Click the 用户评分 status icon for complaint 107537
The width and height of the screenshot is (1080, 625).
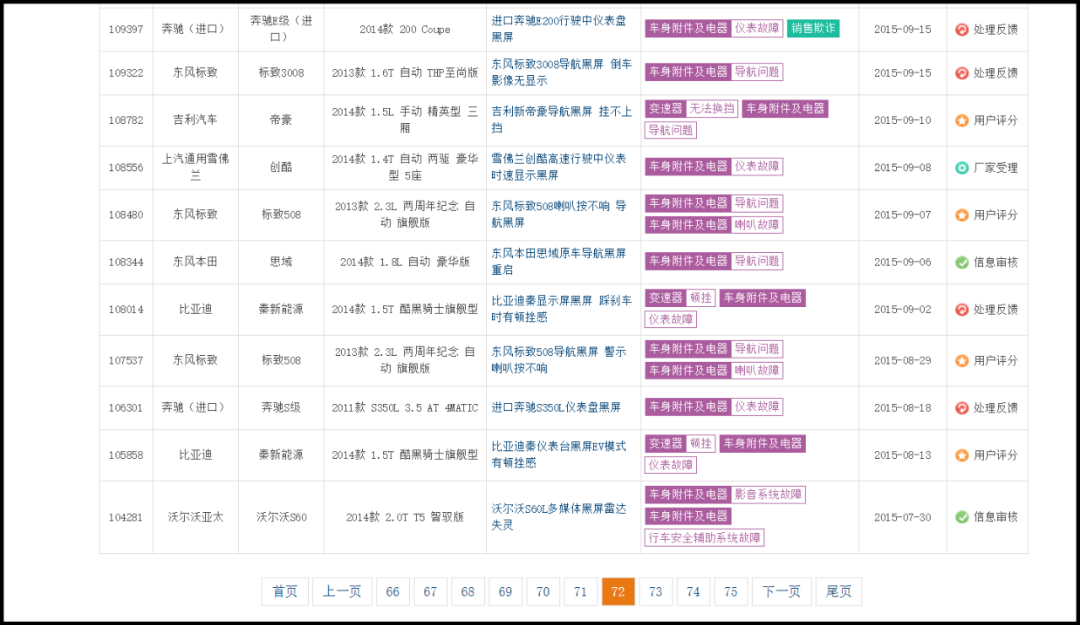[962, 360]
